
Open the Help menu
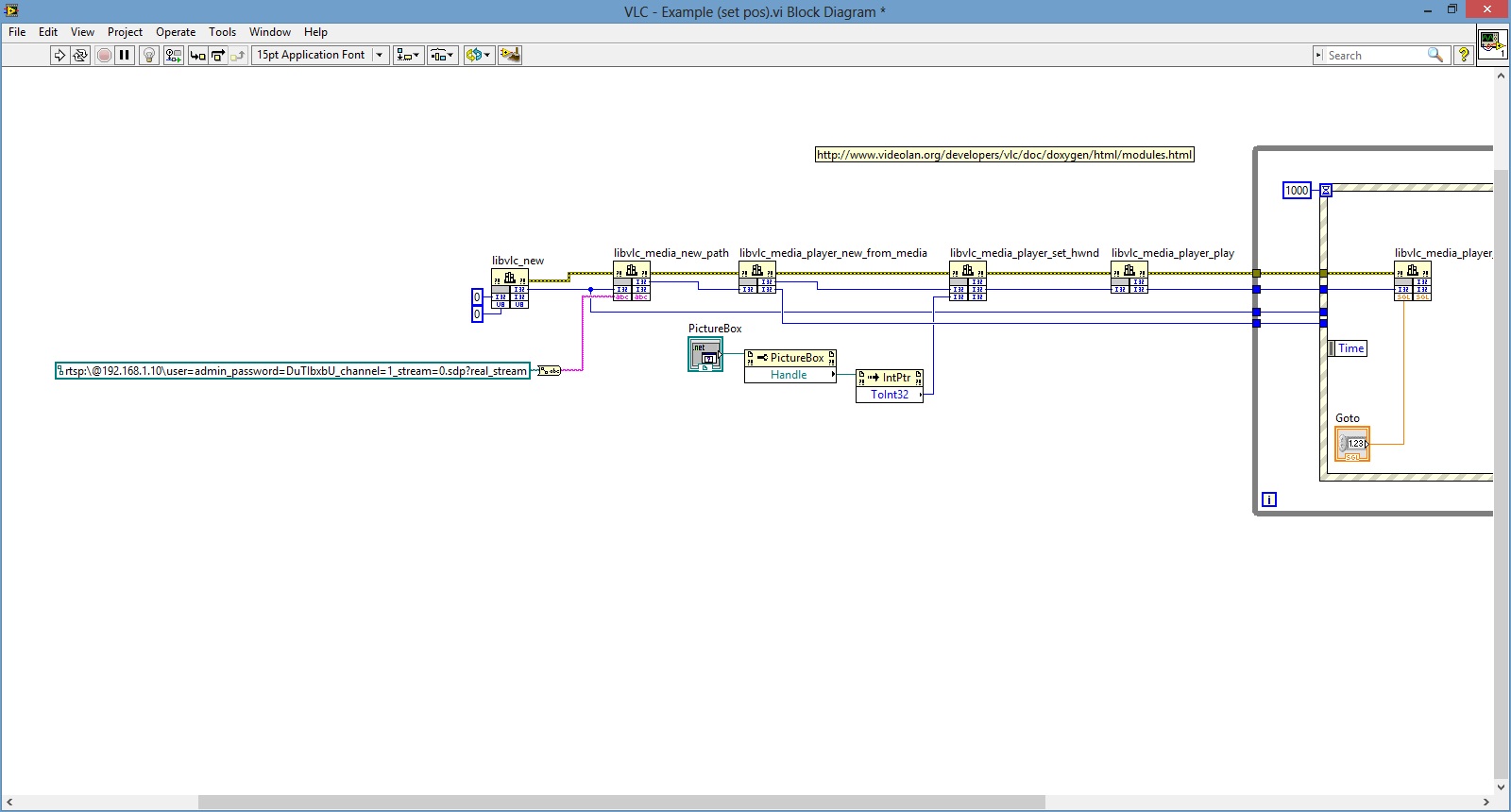pos(315,32)
